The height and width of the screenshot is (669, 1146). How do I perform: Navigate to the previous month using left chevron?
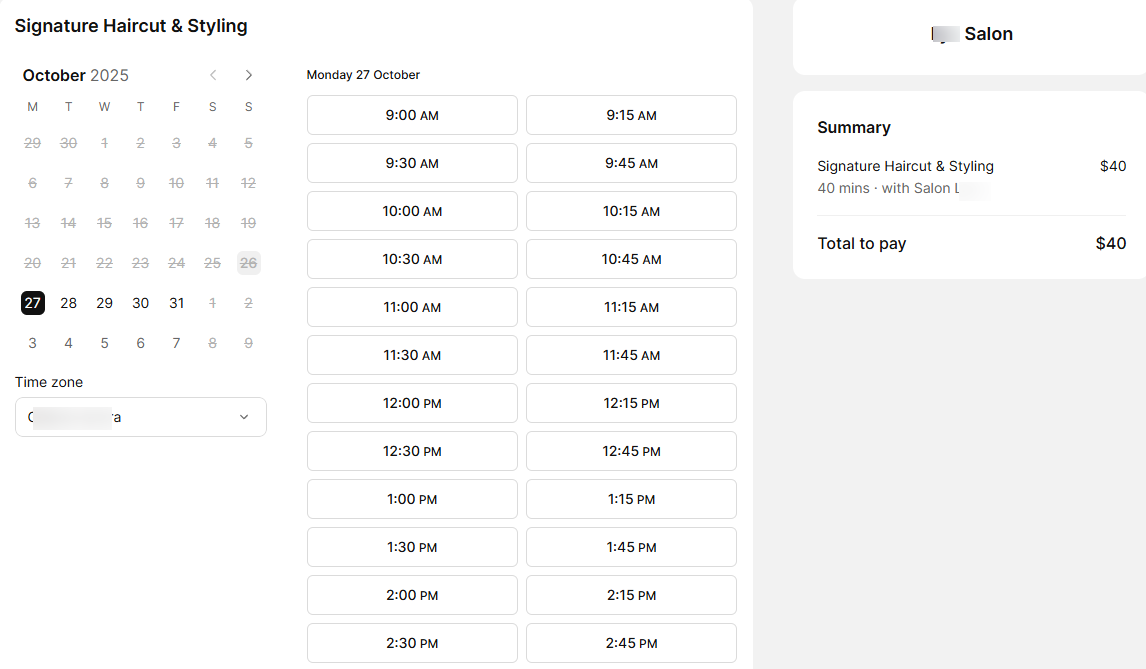coord(213,74)
